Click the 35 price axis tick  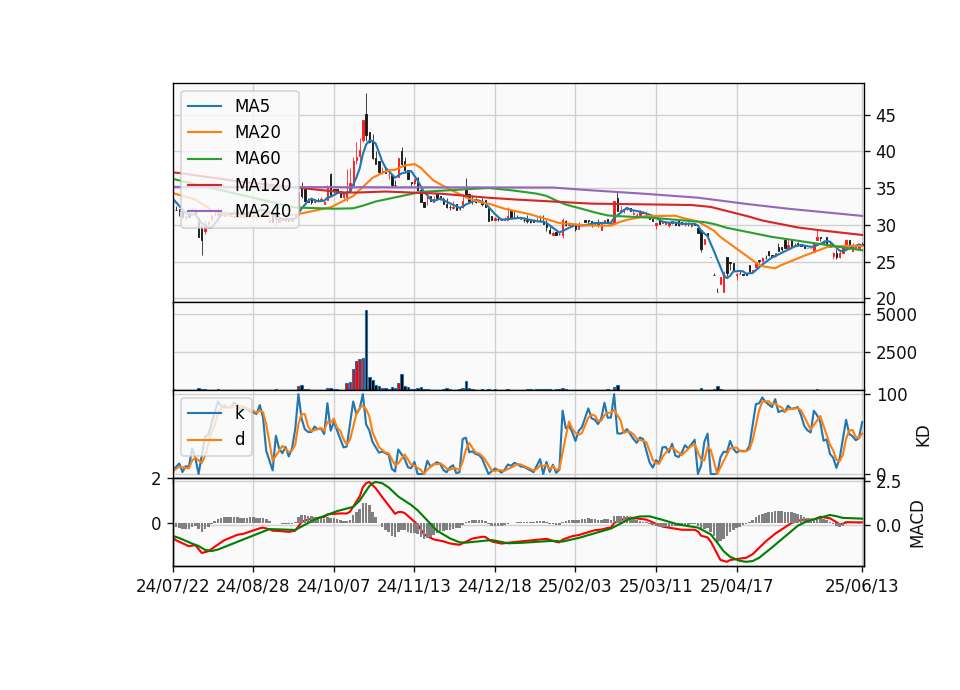pos(886,189)
